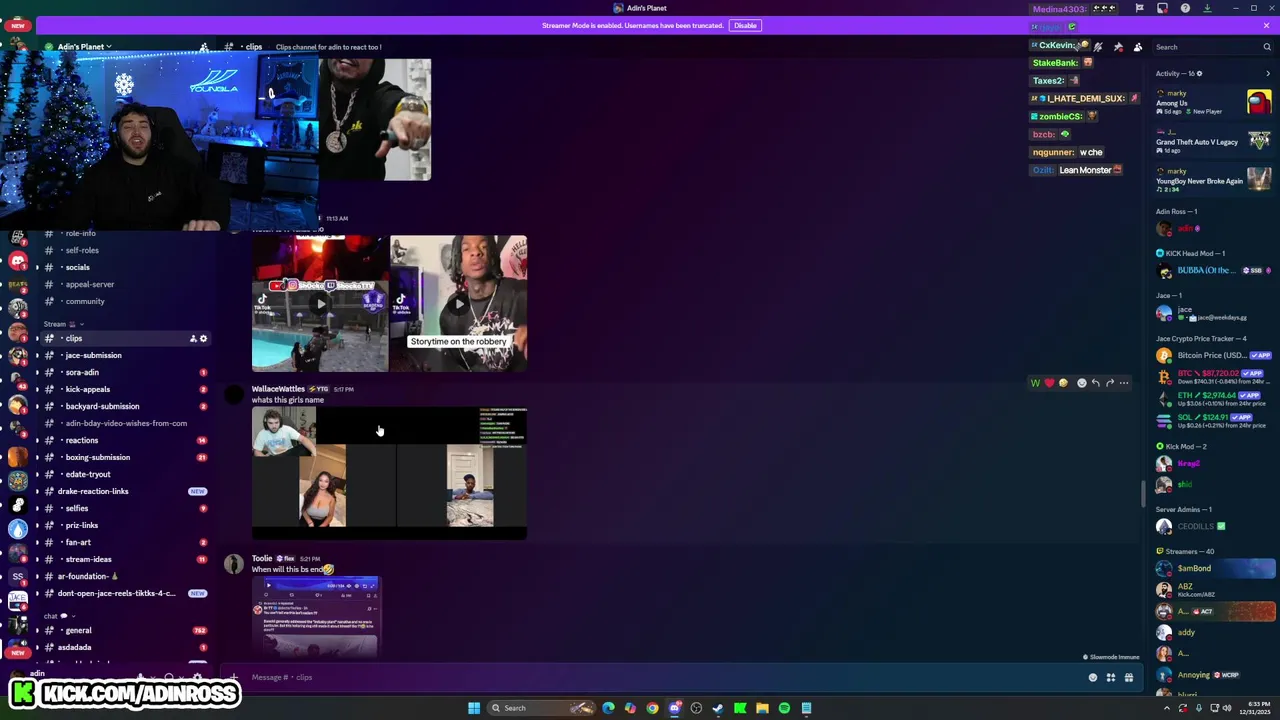1280x720 pixels.
Task: Open the Discord help question mark icon
Action: [1185, 8]
